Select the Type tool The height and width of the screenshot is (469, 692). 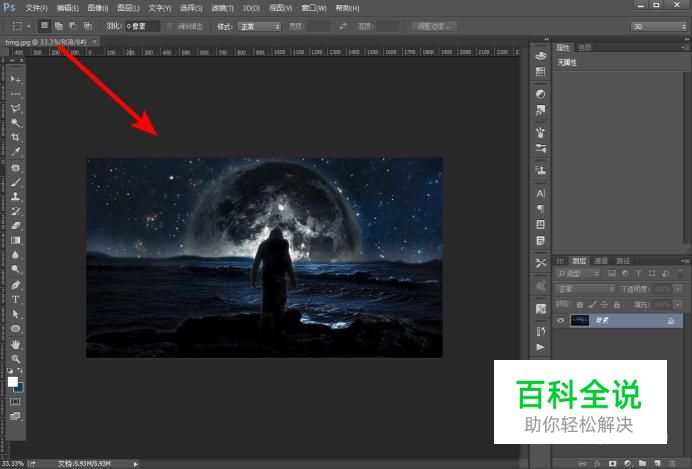15,300
